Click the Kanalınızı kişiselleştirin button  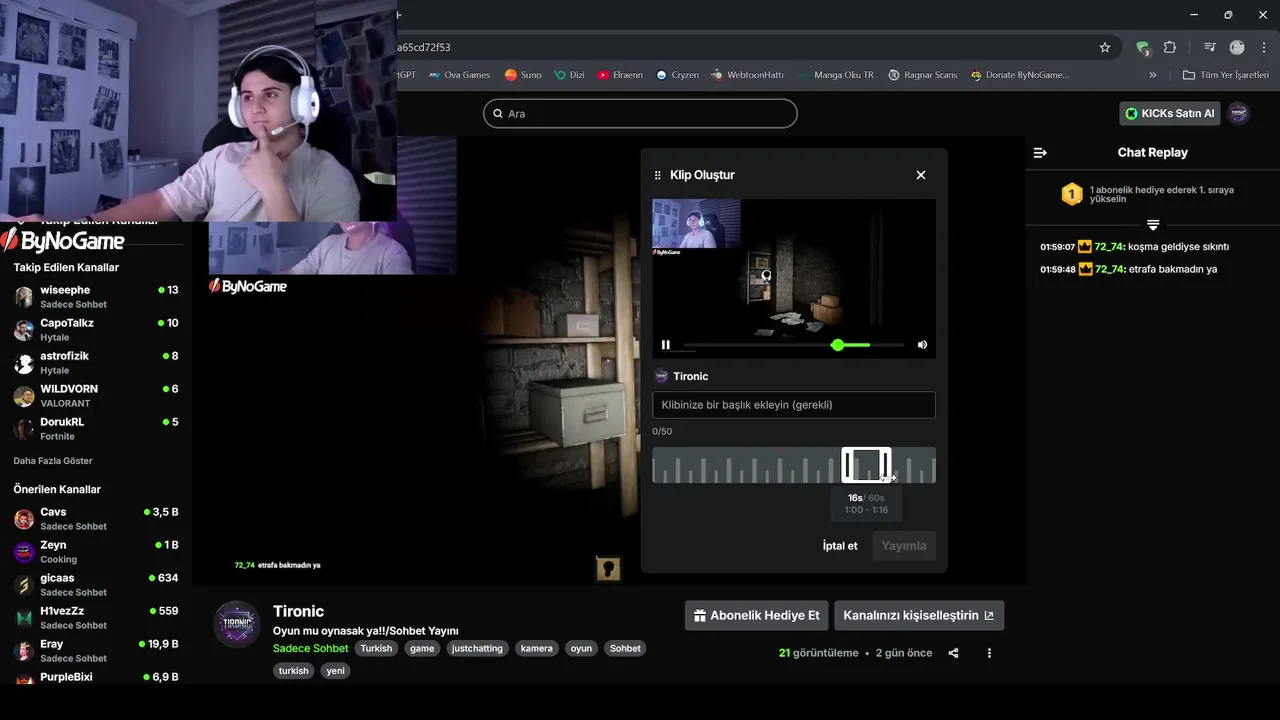click(919, 616)
